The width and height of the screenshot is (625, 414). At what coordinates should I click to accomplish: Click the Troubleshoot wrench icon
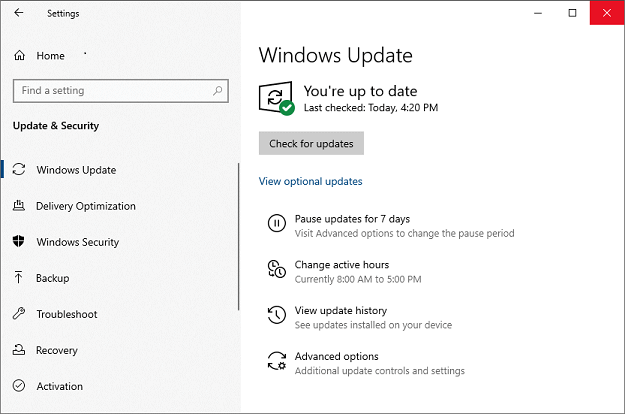19,314
